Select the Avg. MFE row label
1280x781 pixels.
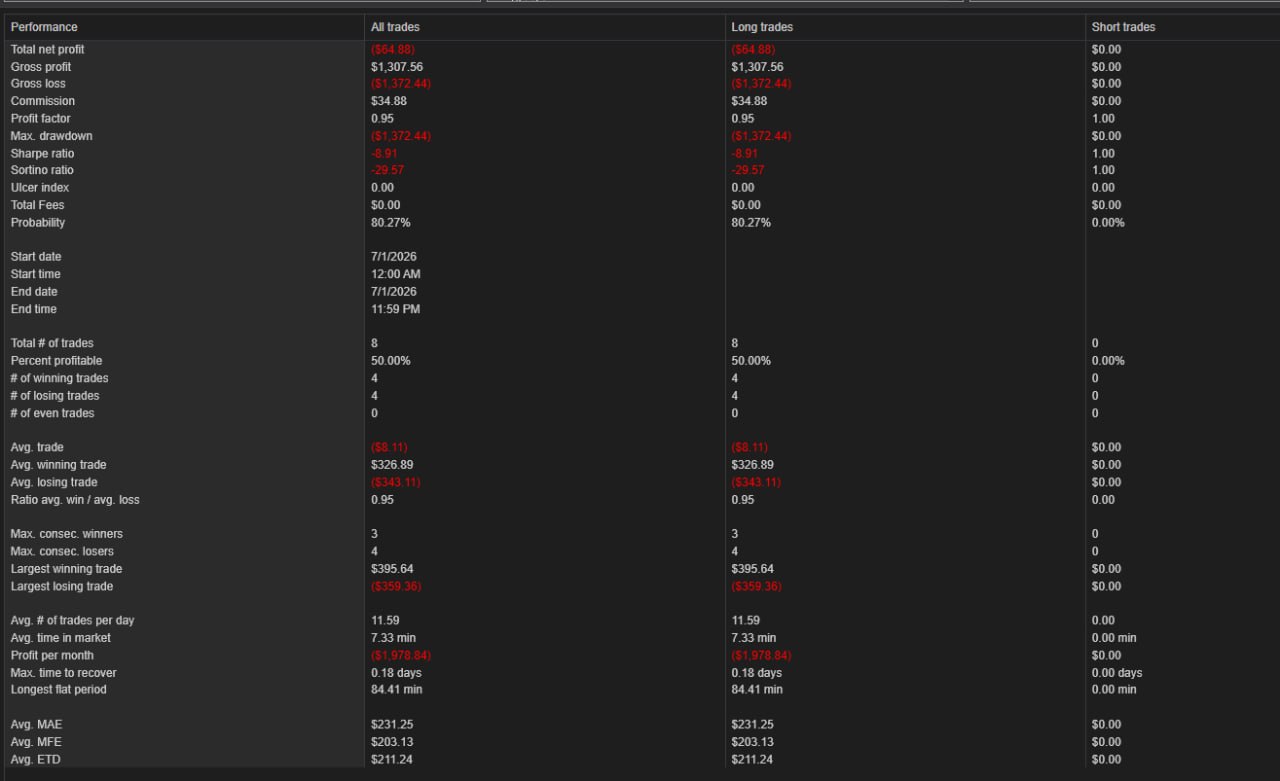[x=38, y=742]
